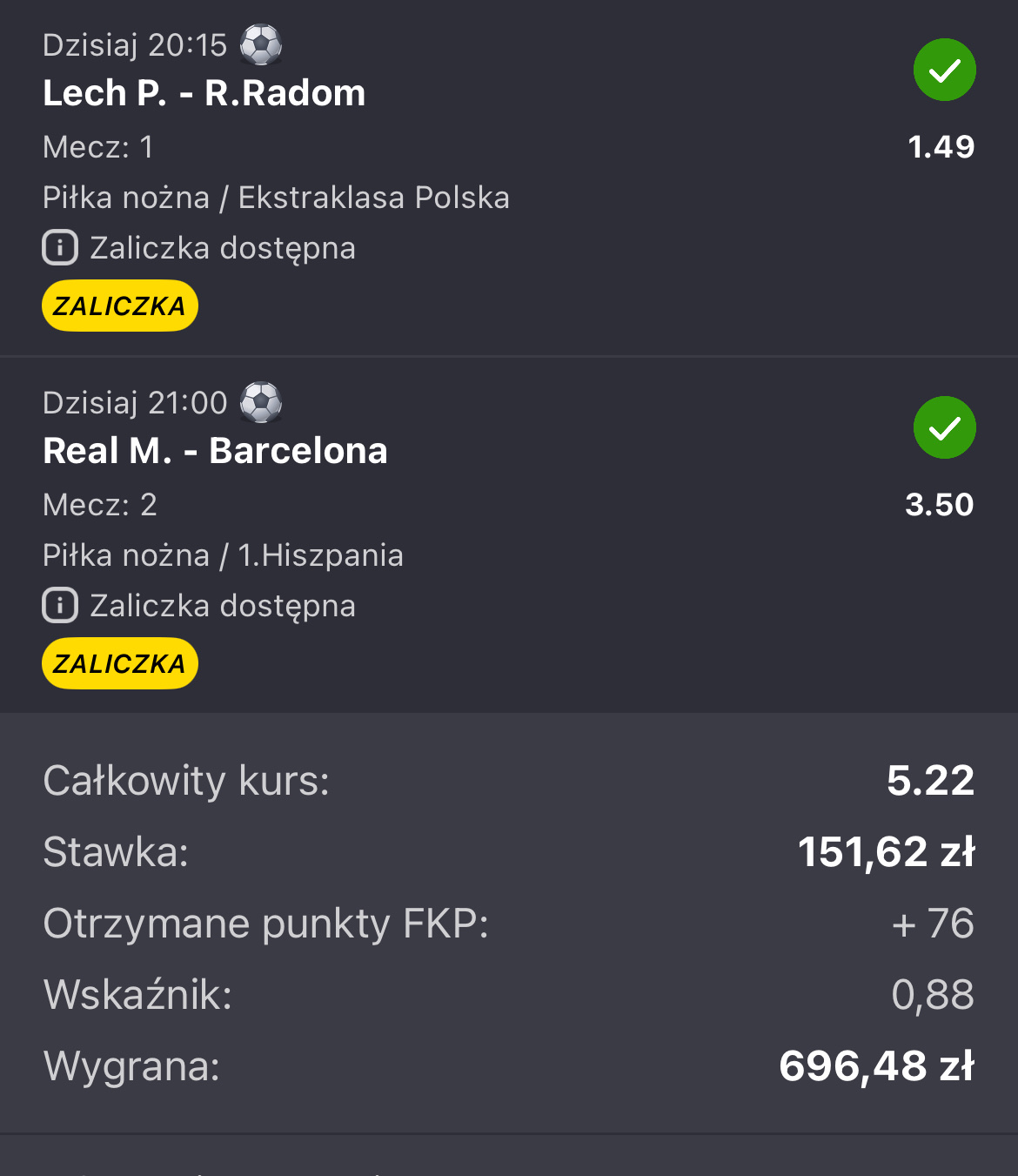
Task: Open the Lech P. - R.Radom match title
Action: [x=204, y=93]
